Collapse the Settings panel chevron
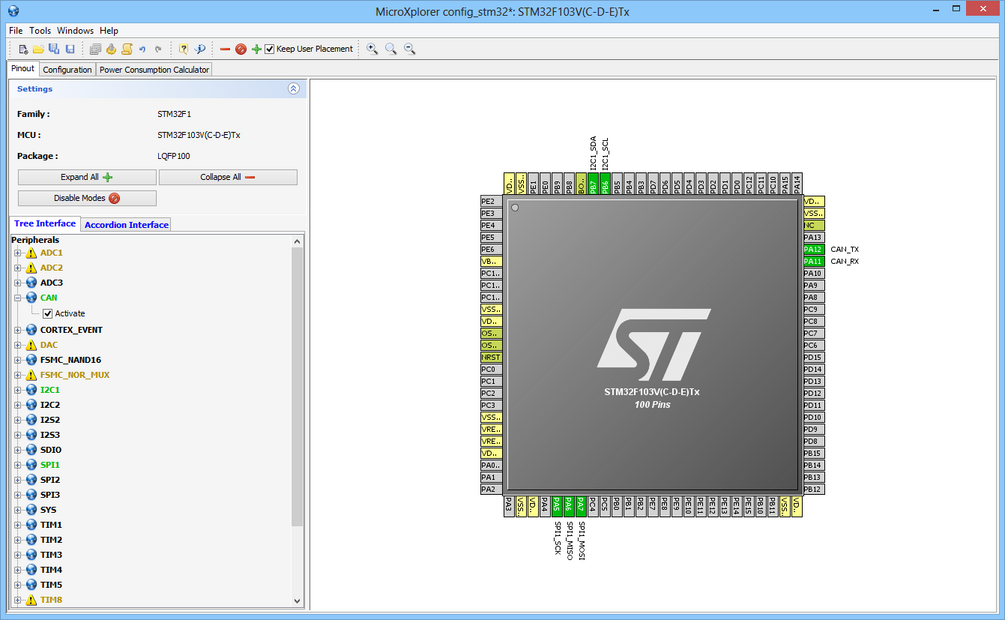 pos(294,88)
